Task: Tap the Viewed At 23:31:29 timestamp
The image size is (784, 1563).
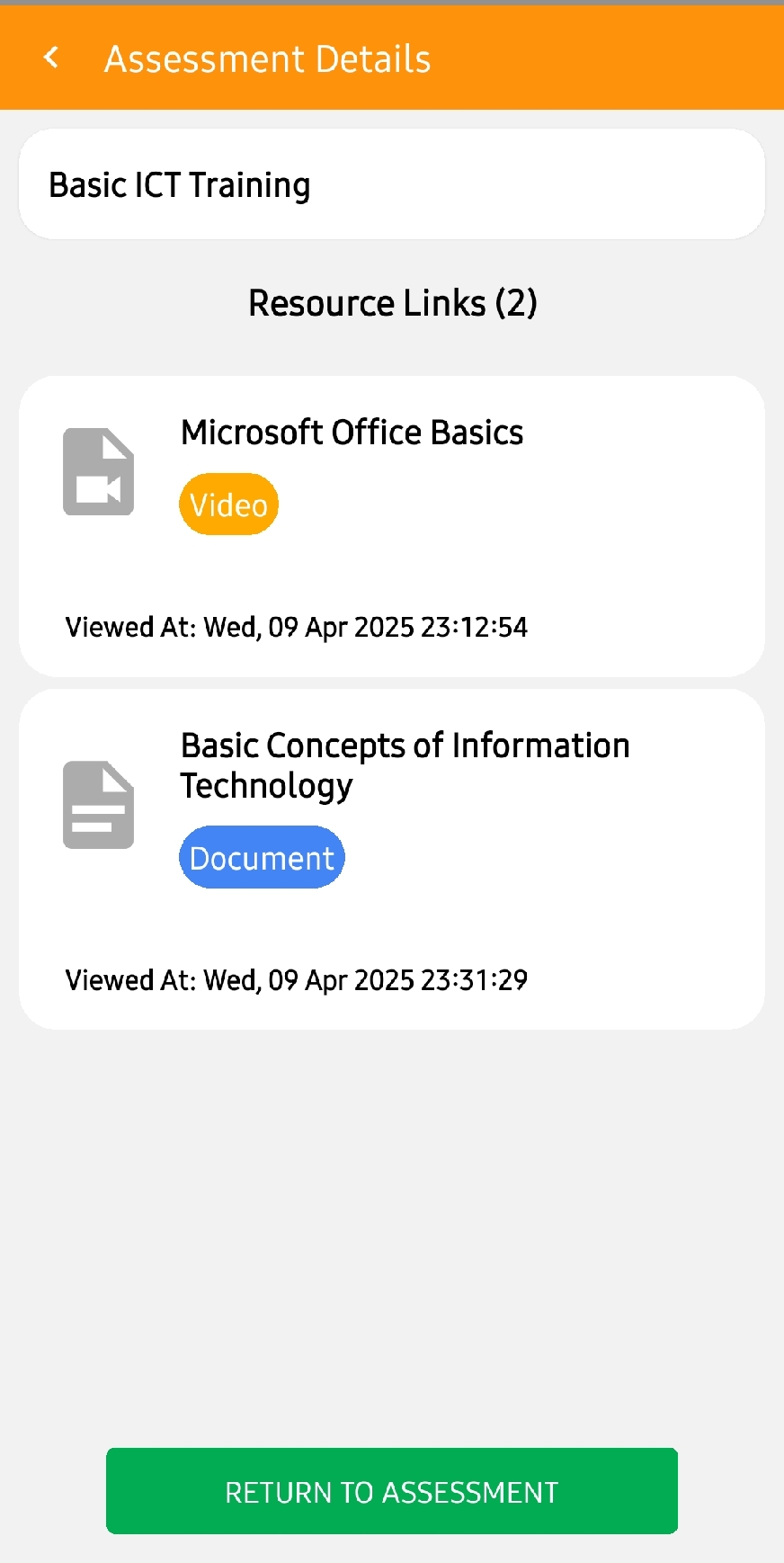Action: pyautogui.click(x=297, y=979)
